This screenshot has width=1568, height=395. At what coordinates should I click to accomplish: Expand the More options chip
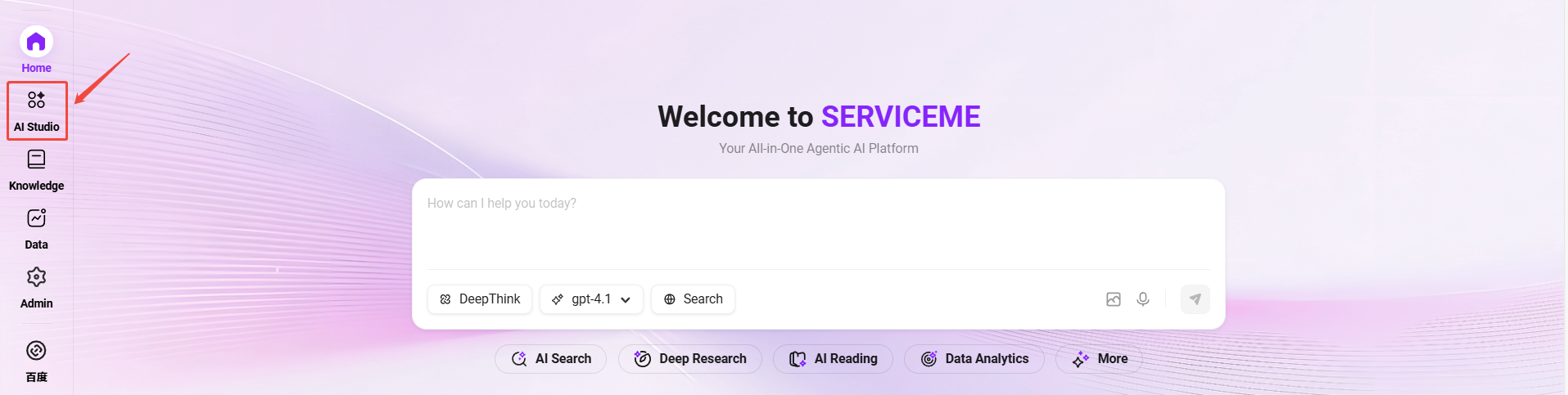click(x=1099, y=359)
